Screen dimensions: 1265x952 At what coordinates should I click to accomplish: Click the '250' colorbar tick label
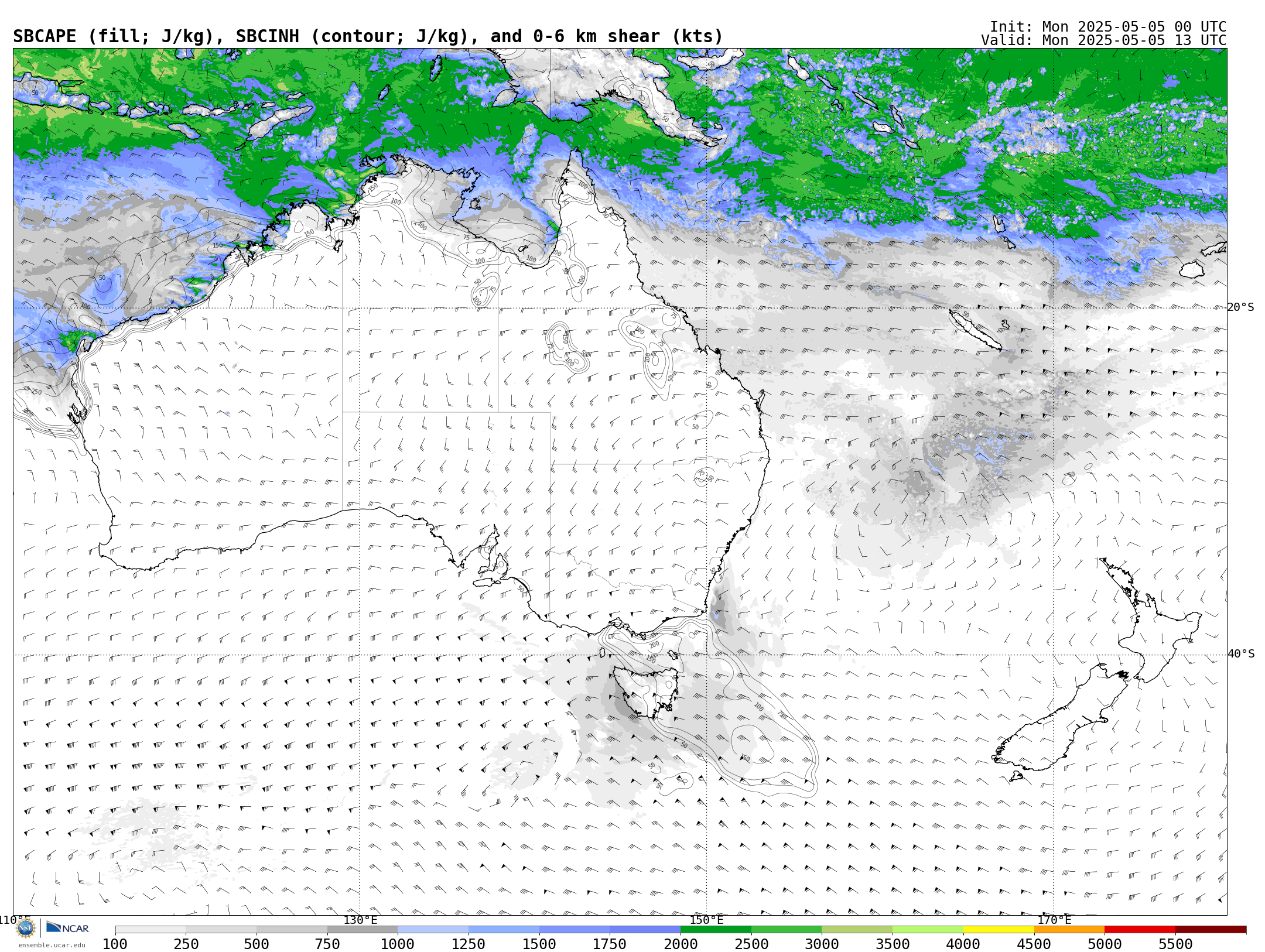(186, 944)
